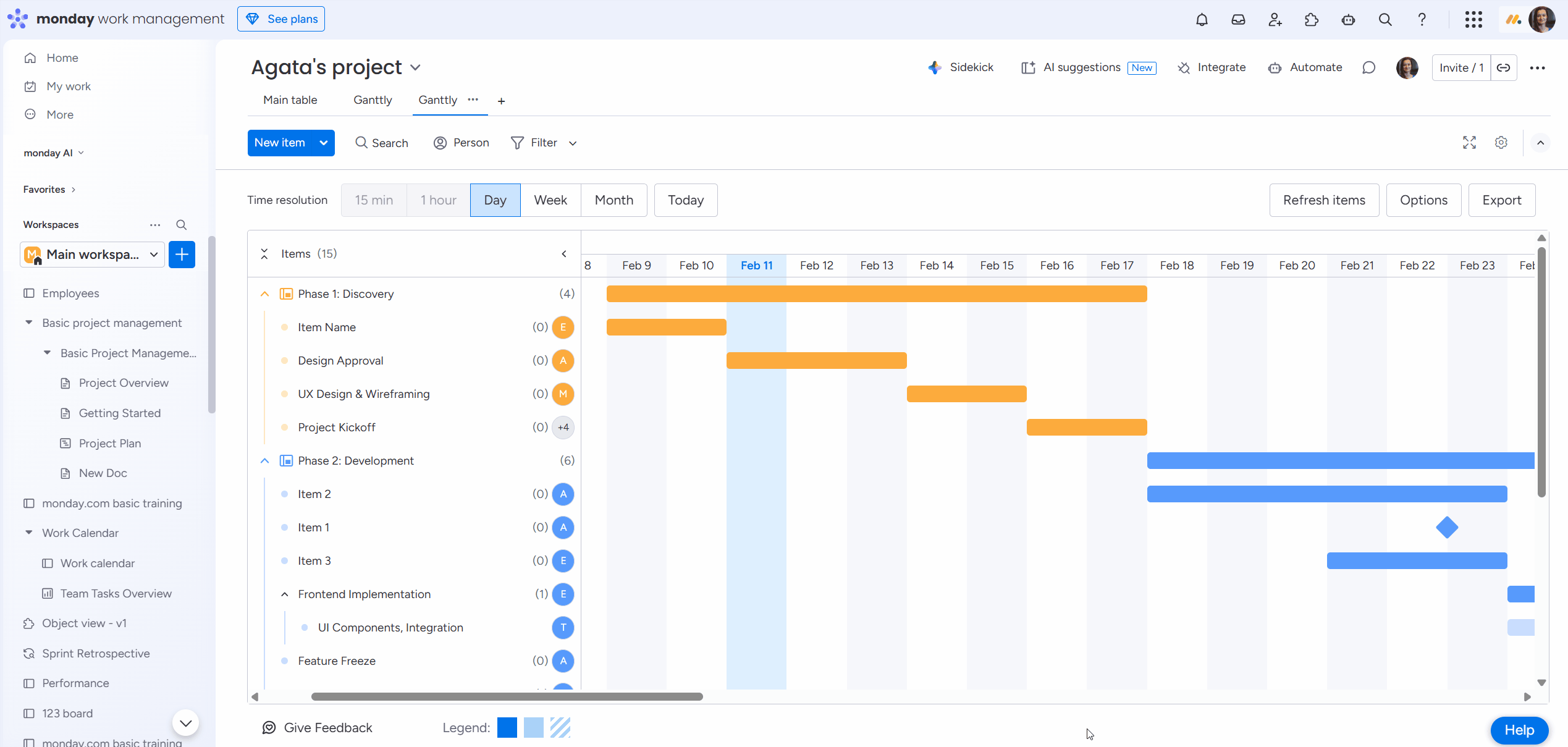Image resolution: width=1568 pixels, height=747 pixels.
Task: Open the search everything magnifier in top bar
Action: 1385,19
